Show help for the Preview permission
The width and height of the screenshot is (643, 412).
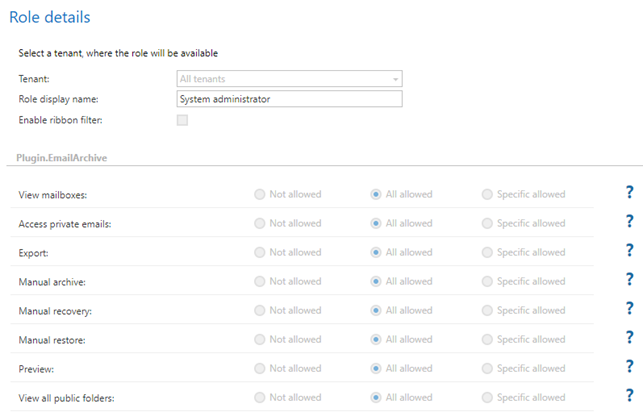click(x=629, y=367)
